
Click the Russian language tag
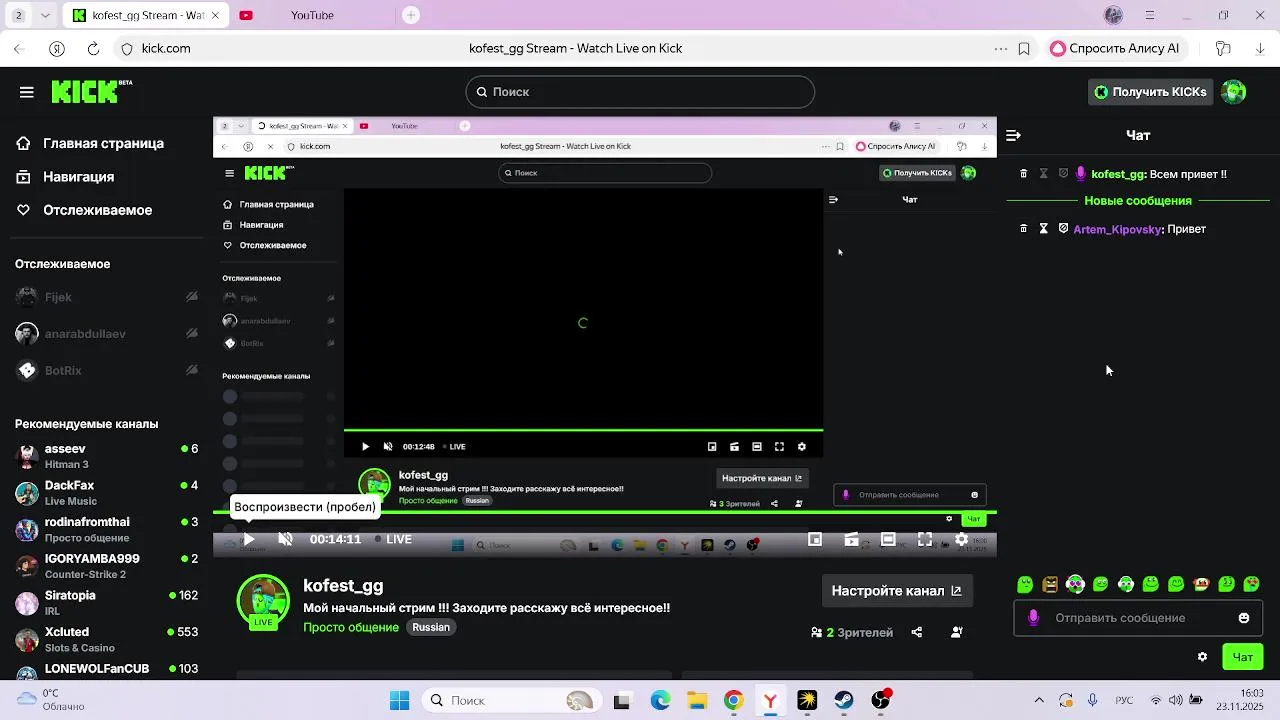431,627
